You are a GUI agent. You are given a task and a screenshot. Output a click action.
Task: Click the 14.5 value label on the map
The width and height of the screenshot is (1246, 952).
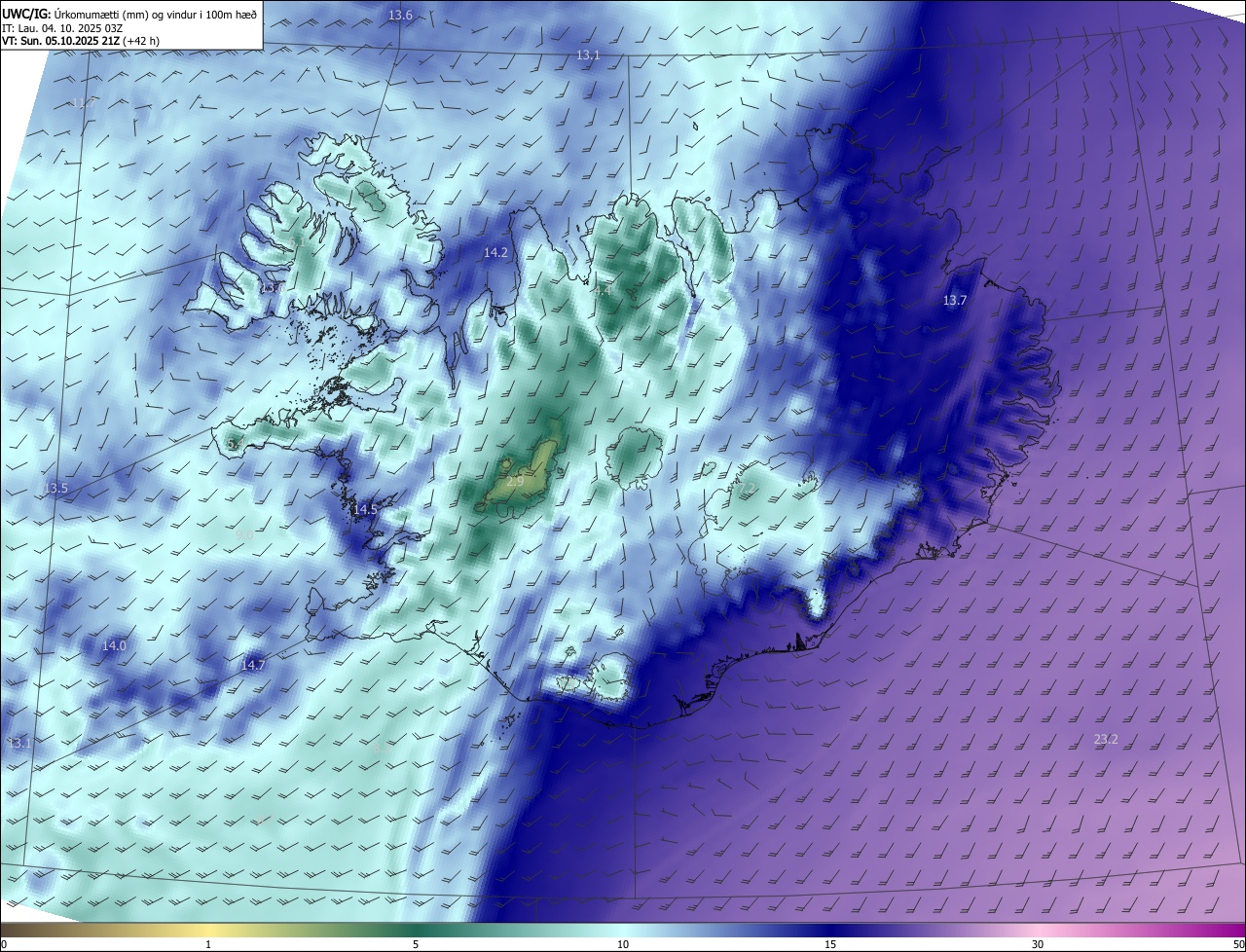point(365,509)
